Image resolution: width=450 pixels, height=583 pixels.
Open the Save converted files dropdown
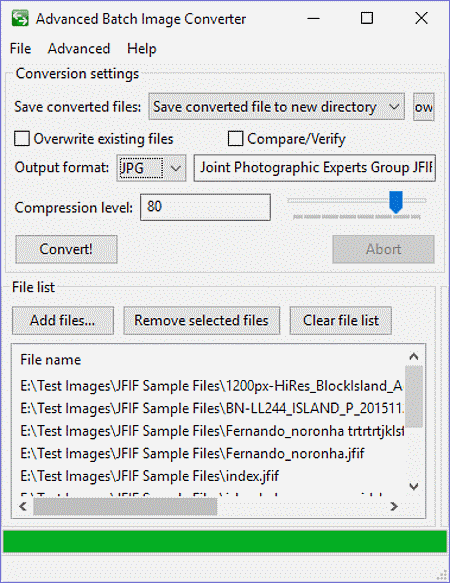coord(276,107)
